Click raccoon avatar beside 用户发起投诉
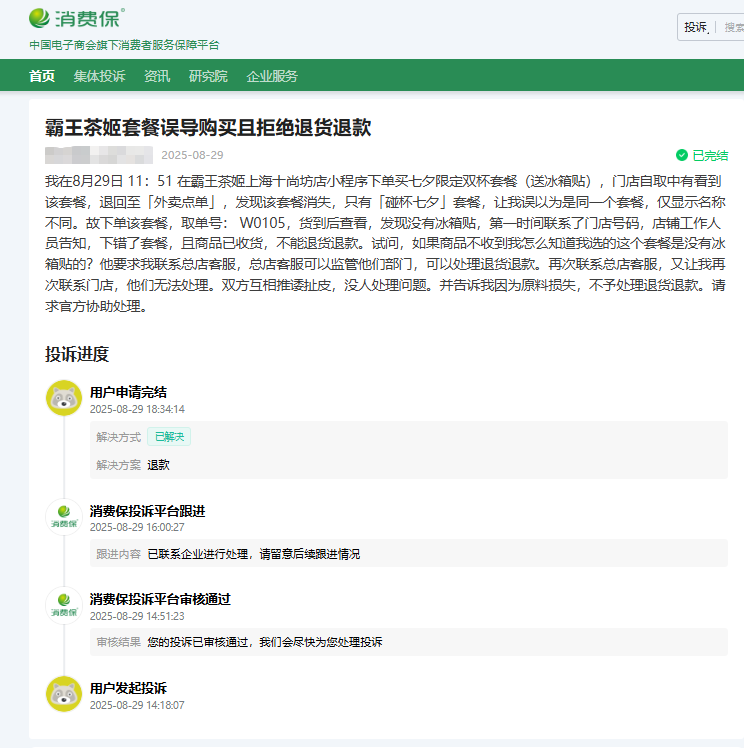 point(64,694)
